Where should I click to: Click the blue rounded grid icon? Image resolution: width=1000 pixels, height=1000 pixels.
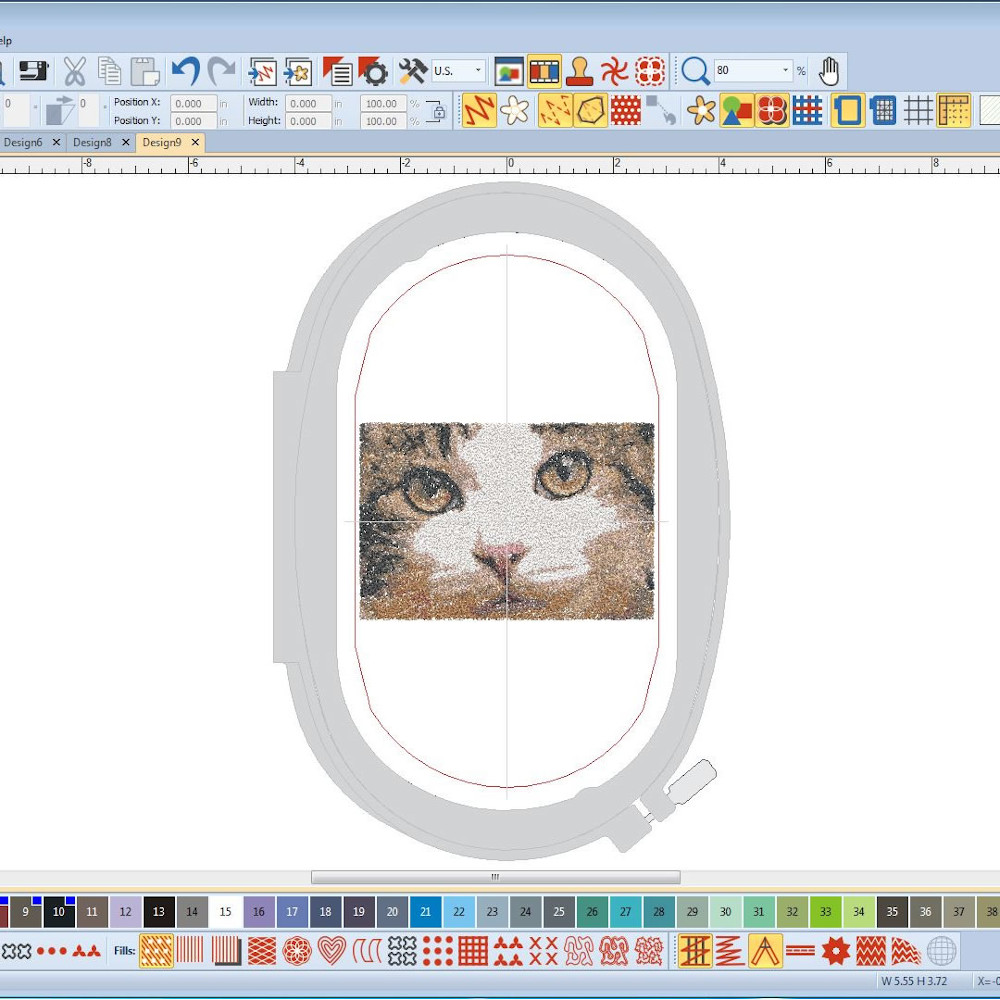883,110
